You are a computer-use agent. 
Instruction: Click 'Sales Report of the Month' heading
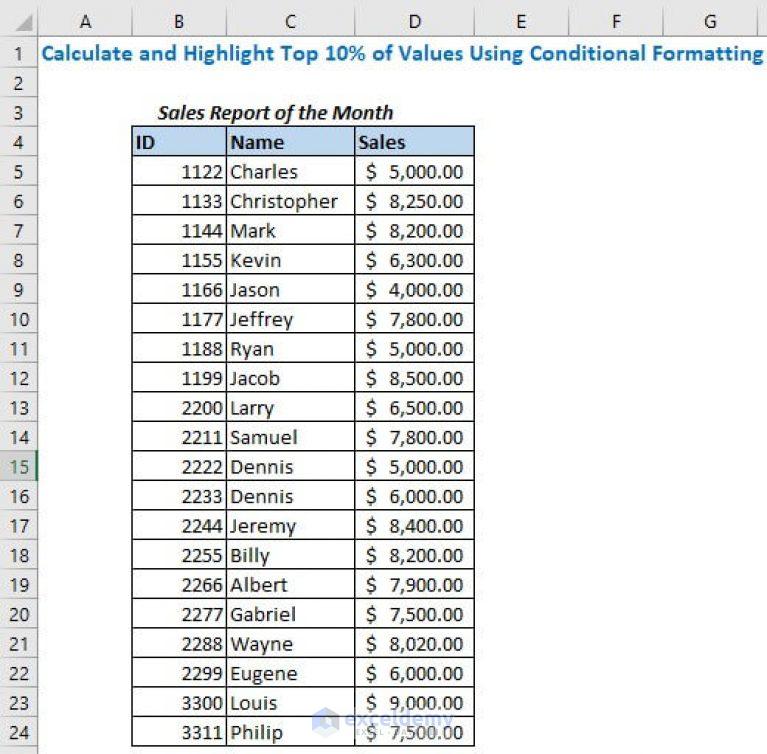pyautogui.click(x=275, y=113)
